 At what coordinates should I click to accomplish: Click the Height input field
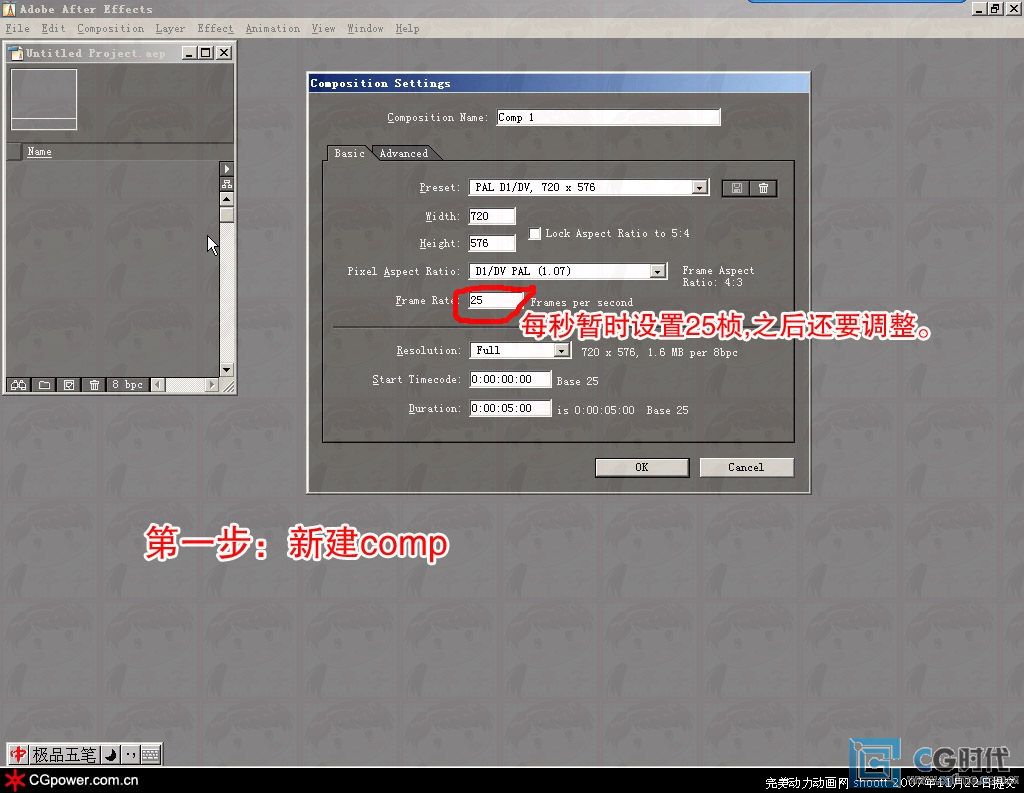click(492, 243)
